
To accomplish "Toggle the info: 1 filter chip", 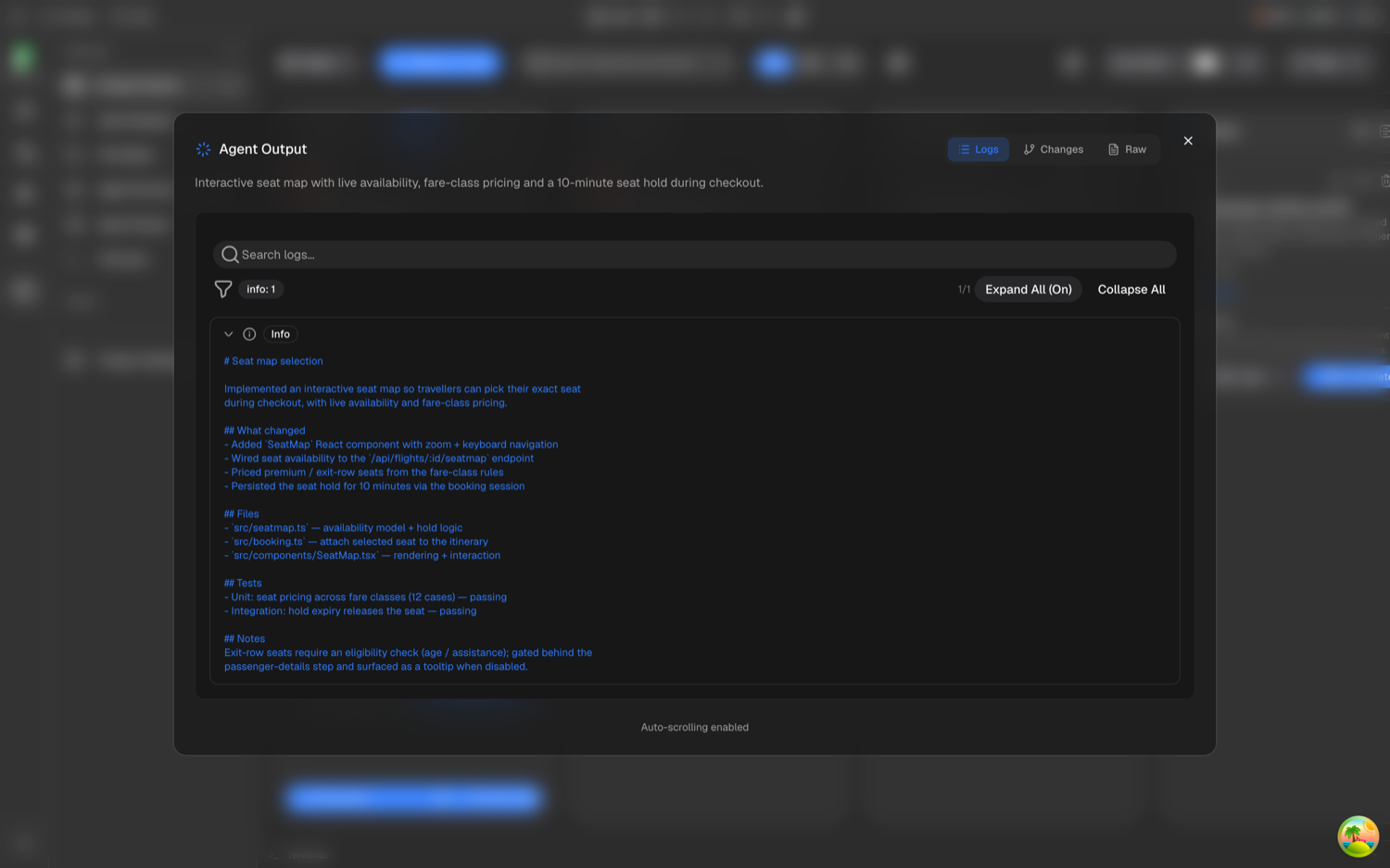I will coord(261,289).
